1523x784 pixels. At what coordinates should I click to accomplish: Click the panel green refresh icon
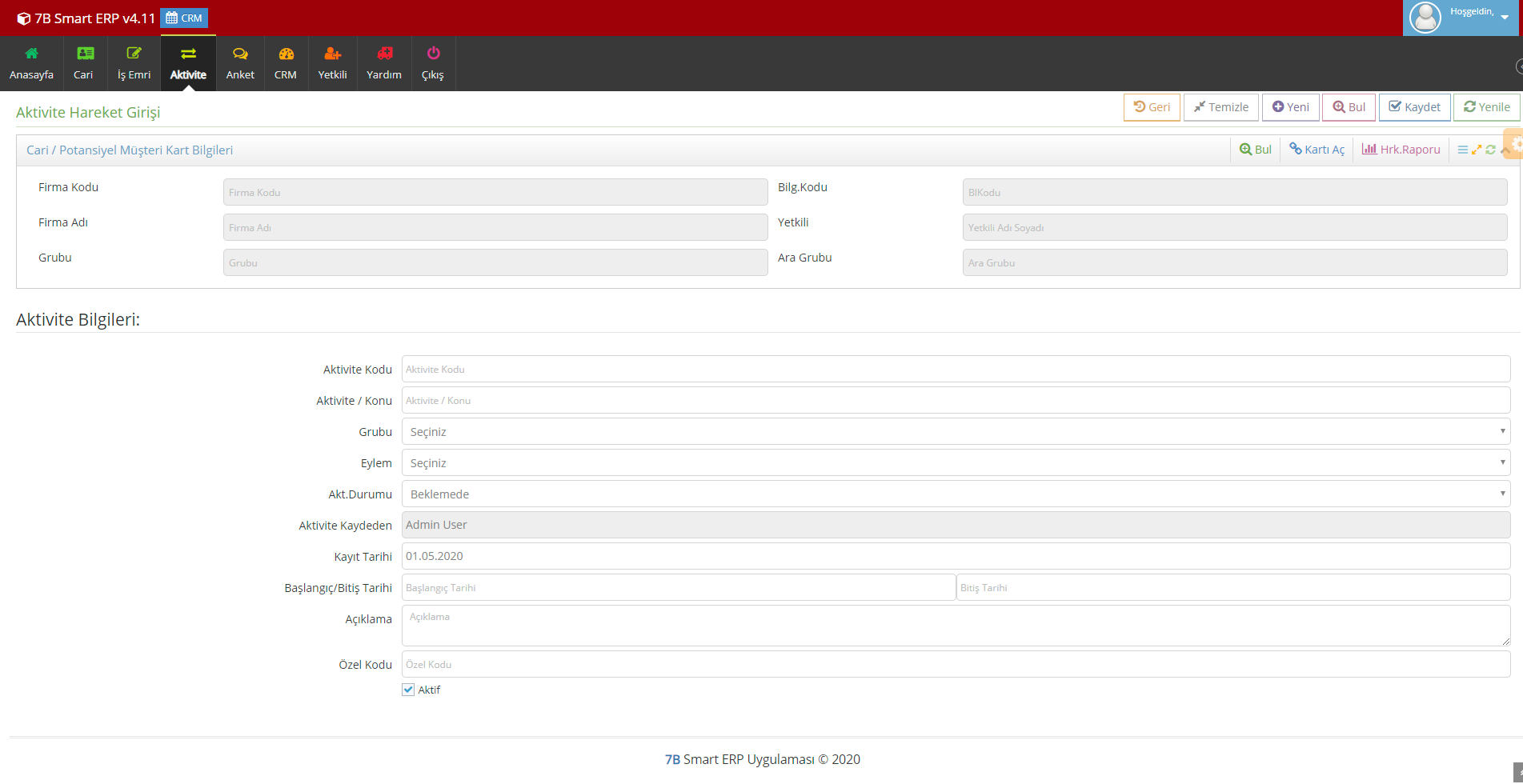coord(1490,150)
